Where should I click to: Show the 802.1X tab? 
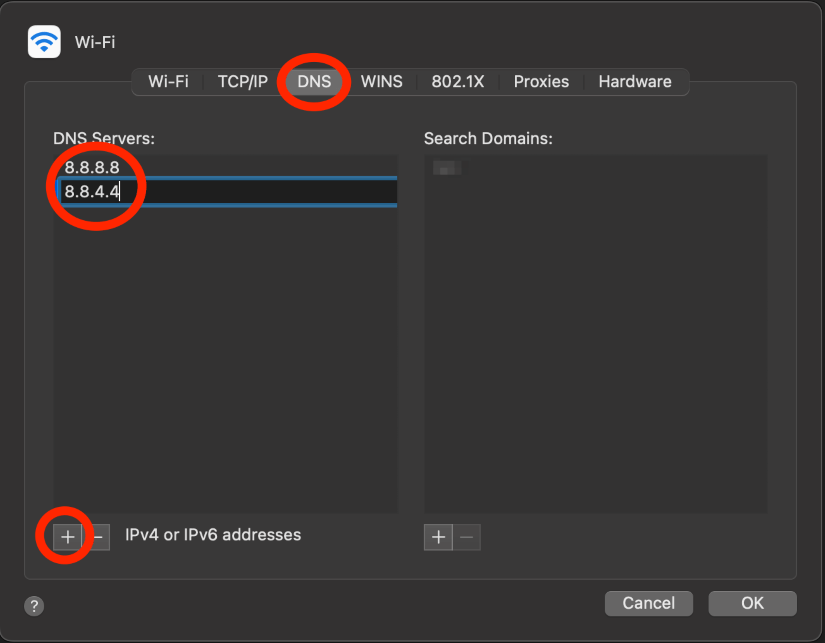tap(457, 82)
